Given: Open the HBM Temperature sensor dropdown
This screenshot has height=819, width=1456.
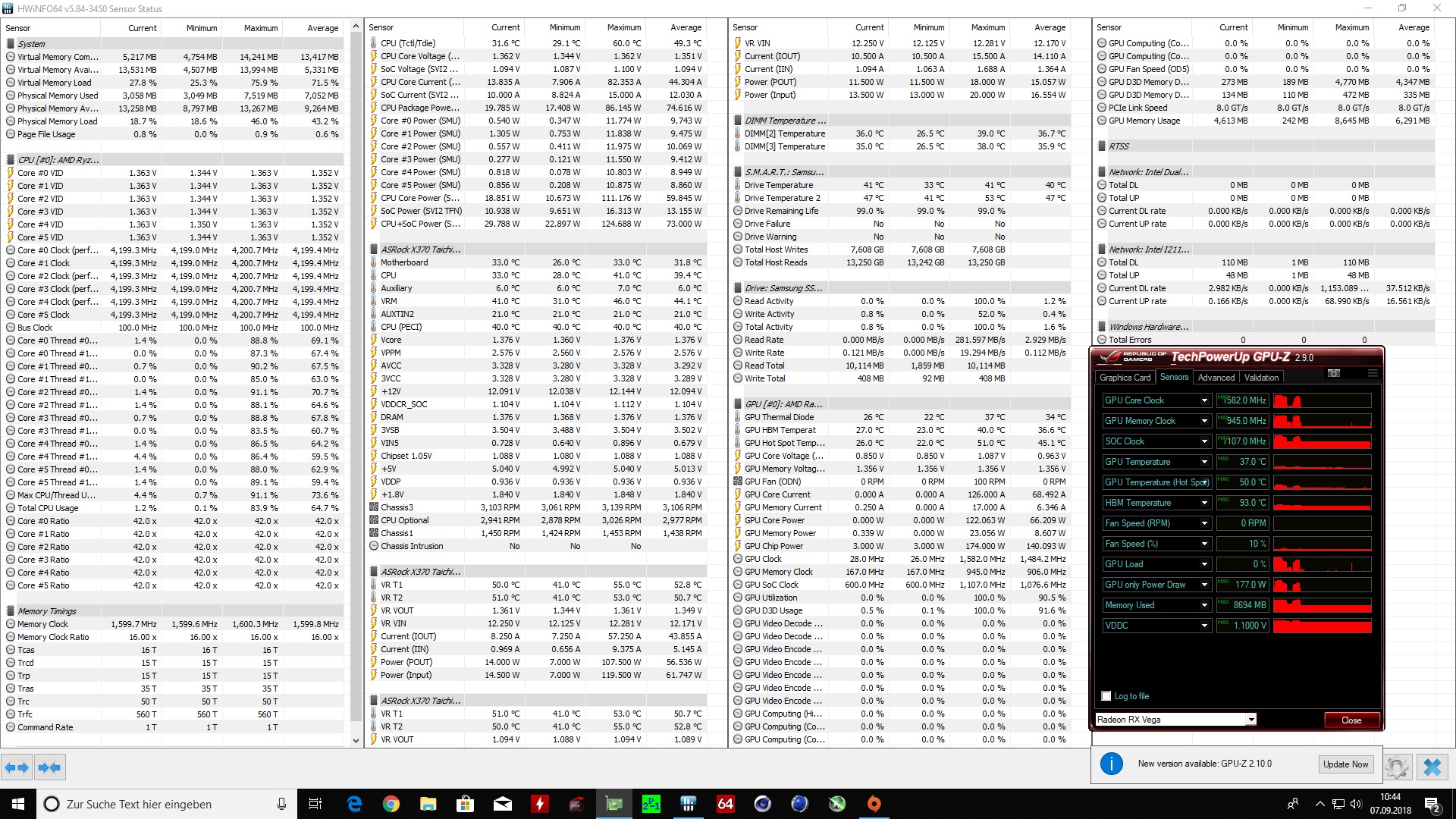Looking at the screenshot, I should [x=1204, y=503].
